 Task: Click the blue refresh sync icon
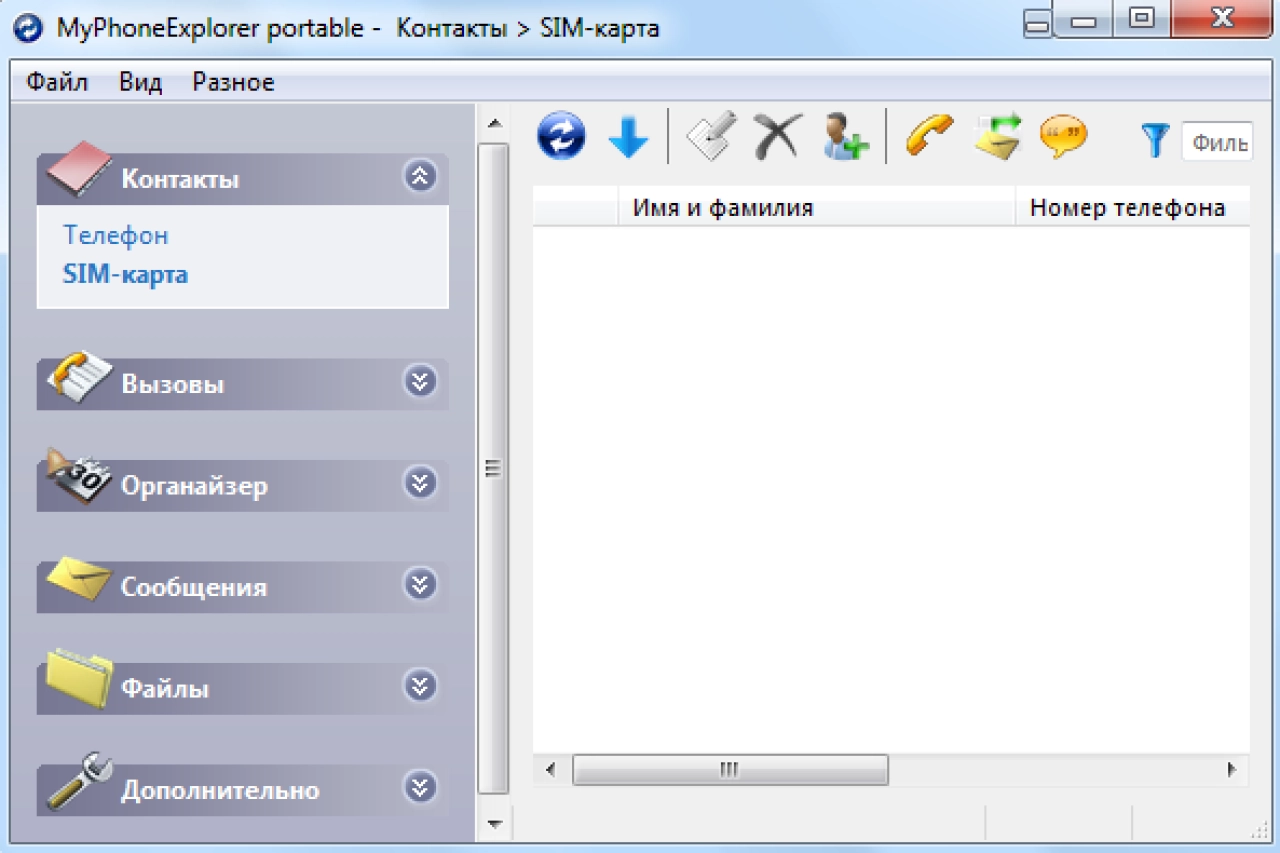pos(561,135)
